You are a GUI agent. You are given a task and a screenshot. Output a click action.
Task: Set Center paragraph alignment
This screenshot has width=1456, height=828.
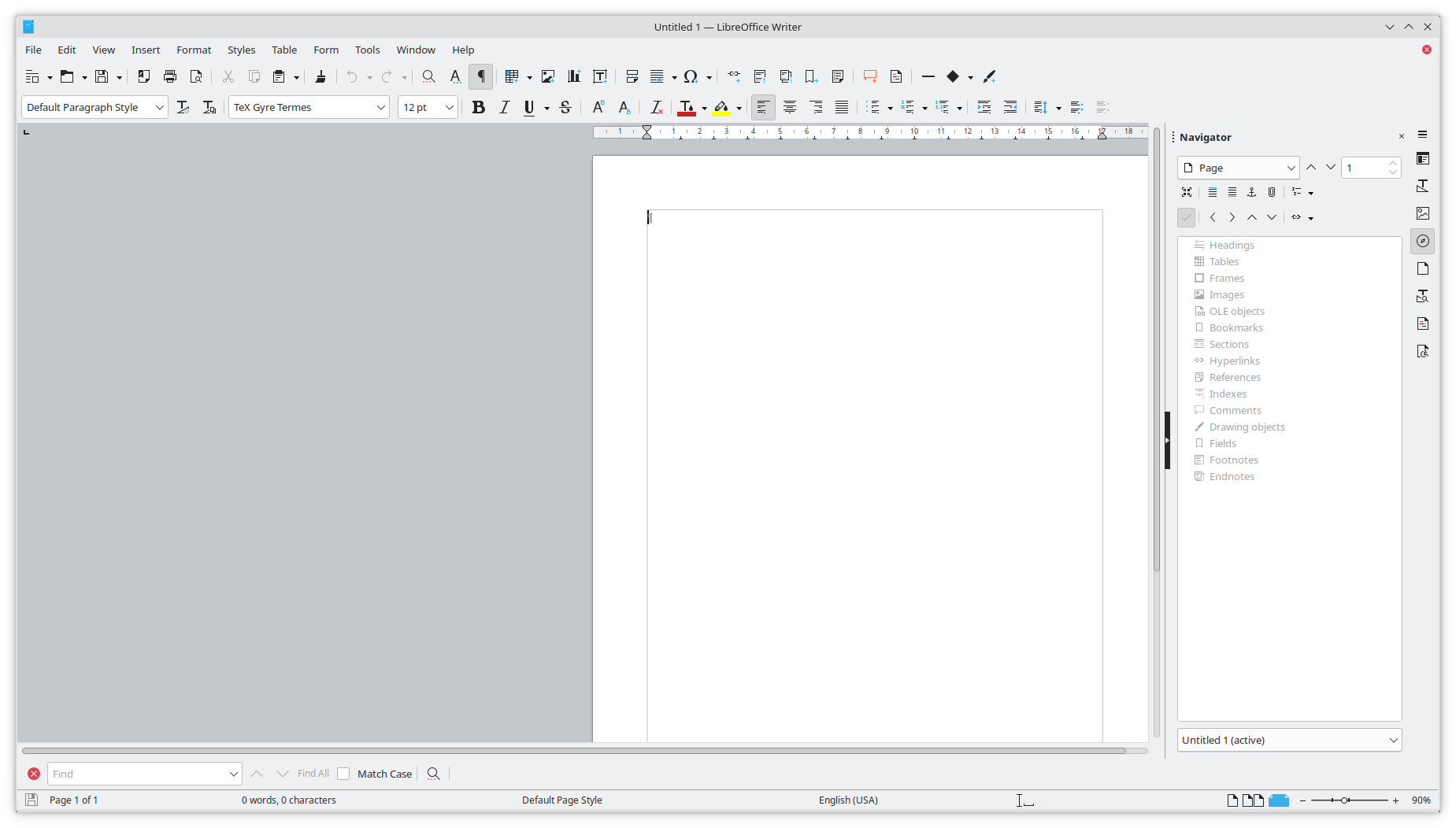click(x=790, y=107)
